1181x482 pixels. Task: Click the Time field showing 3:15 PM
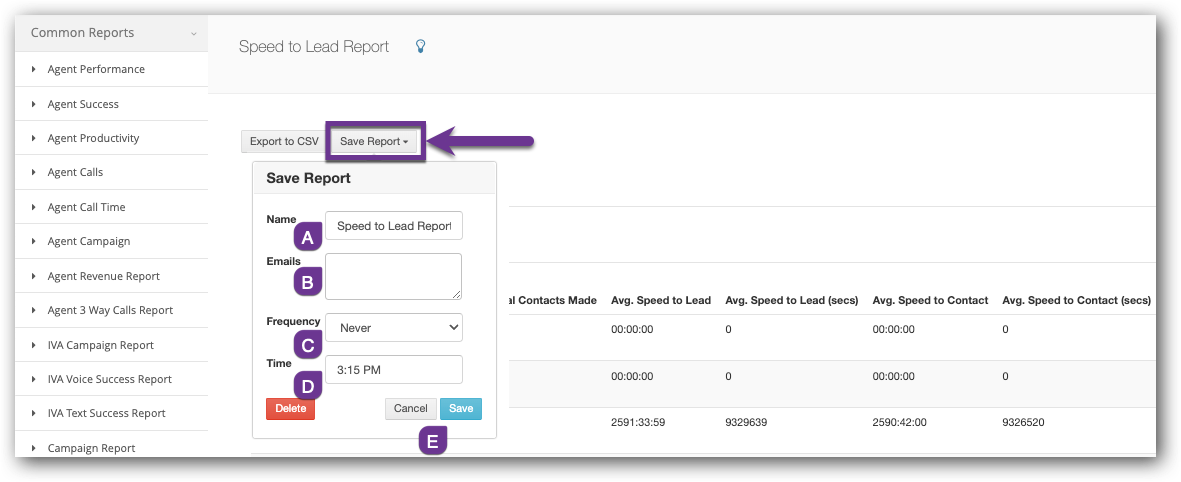[394, 370]
